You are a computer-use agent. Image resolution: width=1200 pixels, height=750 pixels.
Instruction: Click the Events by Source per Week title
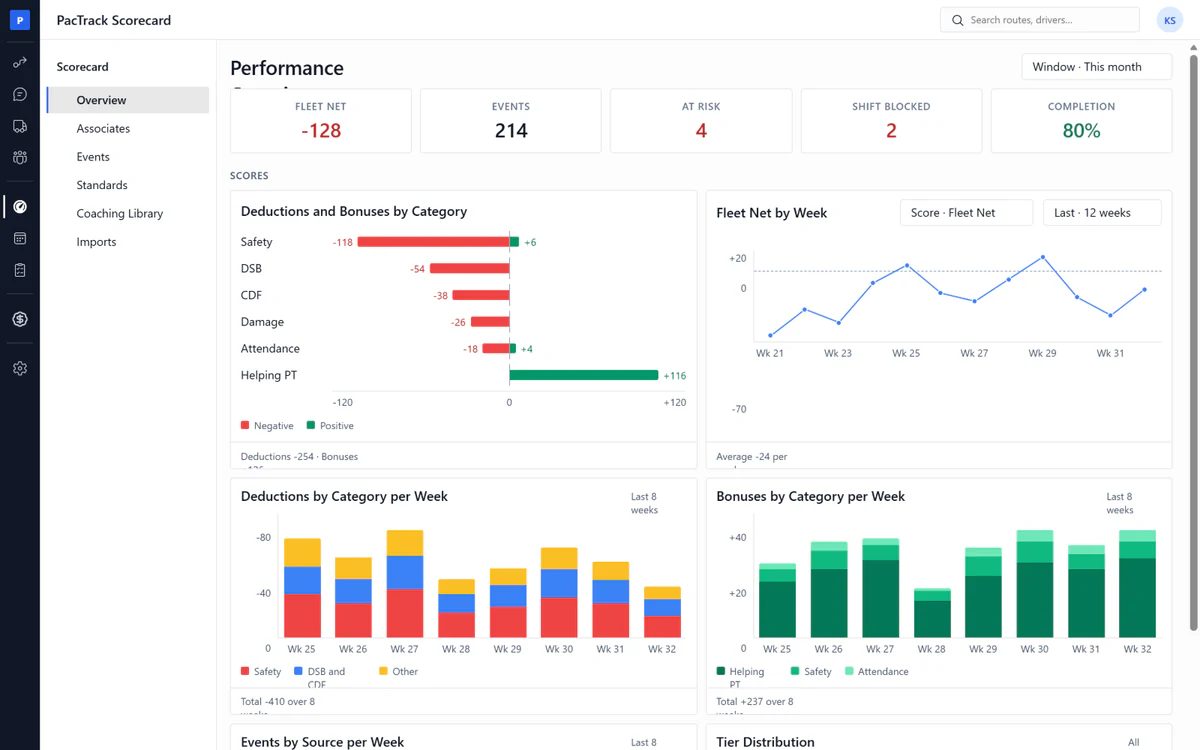(x=322, y=742)
